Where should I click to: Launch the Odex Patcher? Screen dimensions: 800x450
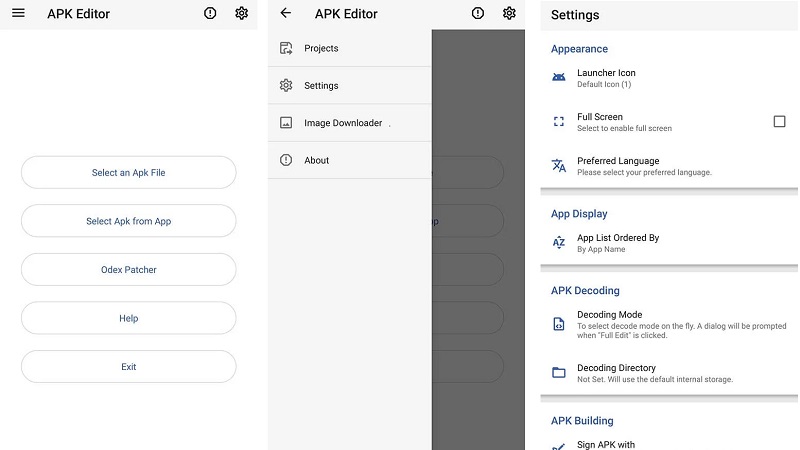coord(129,269)
